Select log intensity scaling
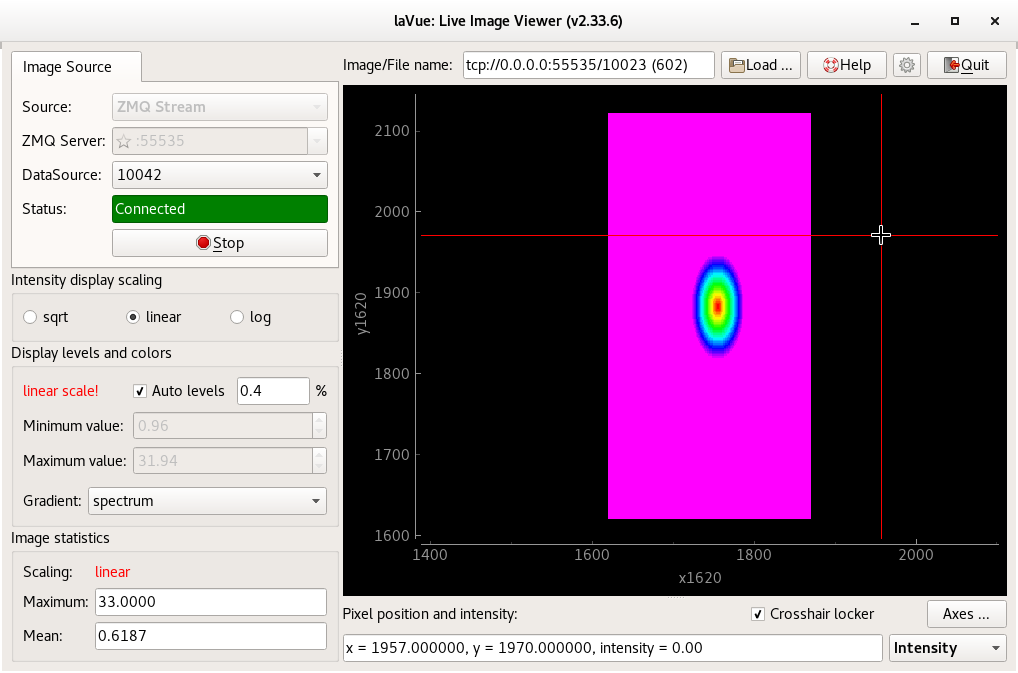 point(237,317)
